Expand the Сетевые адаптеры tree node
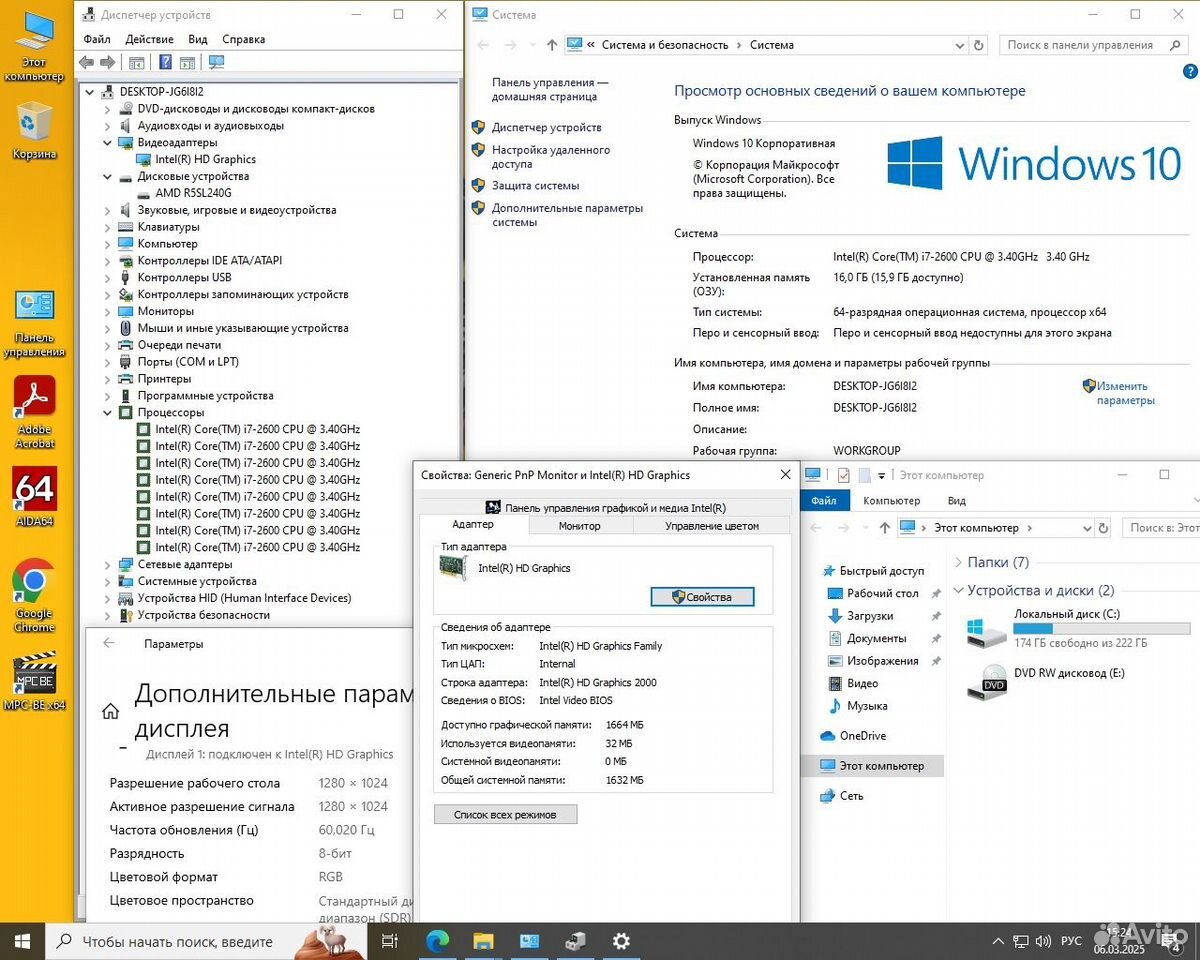The image size is (1200, 960). pos(108,564)
